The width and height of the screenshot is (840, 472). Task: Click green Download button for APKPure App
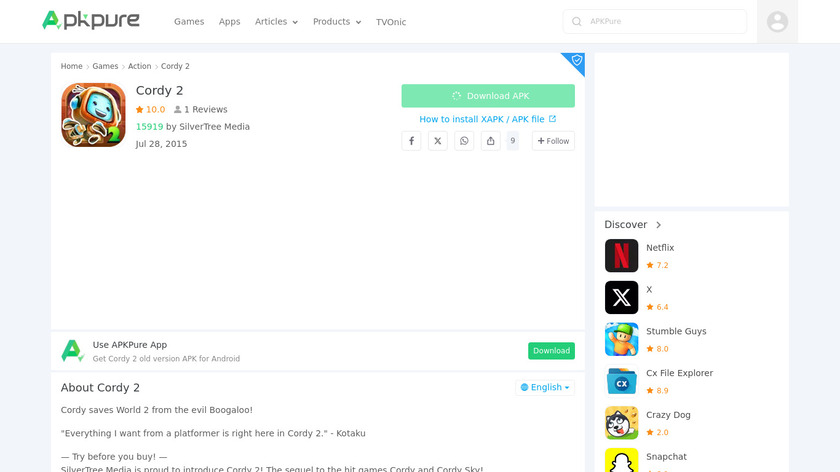(551, 351)
